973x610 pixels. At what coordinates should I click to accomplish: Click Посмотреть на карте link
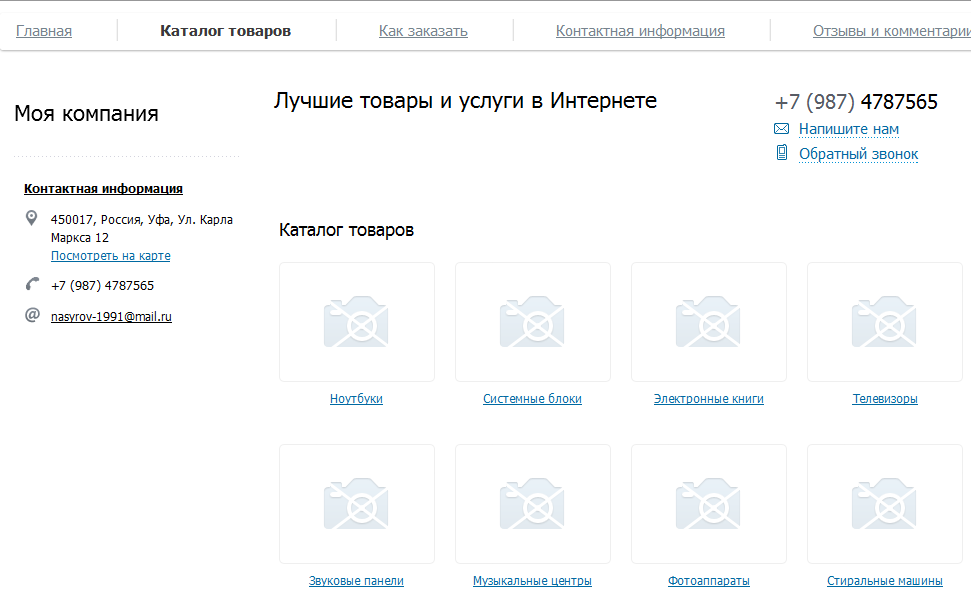110,256
